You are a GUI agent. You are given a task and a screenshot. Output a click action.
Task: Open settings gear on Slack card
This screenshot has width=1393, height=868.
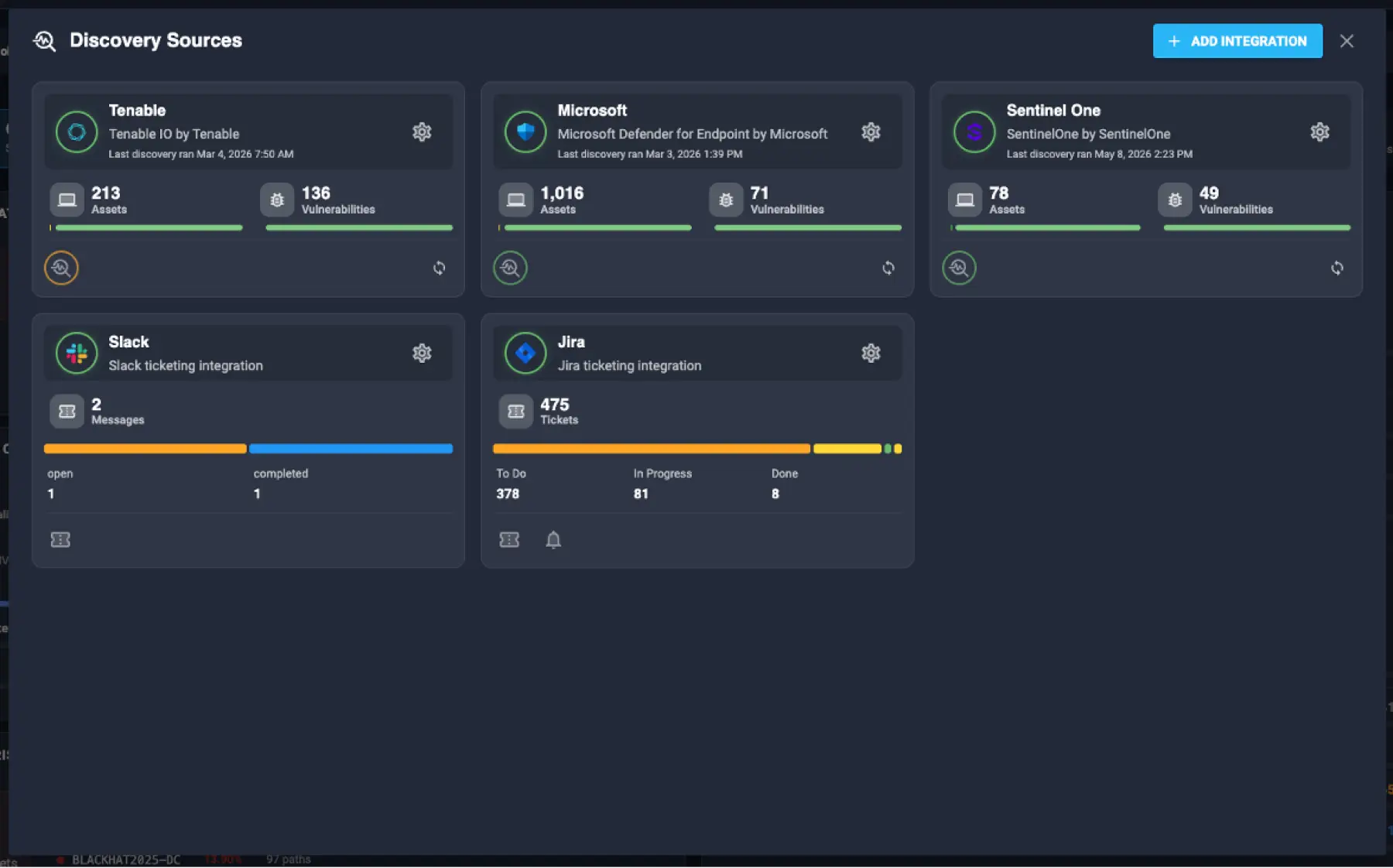[x=422, y=354]
